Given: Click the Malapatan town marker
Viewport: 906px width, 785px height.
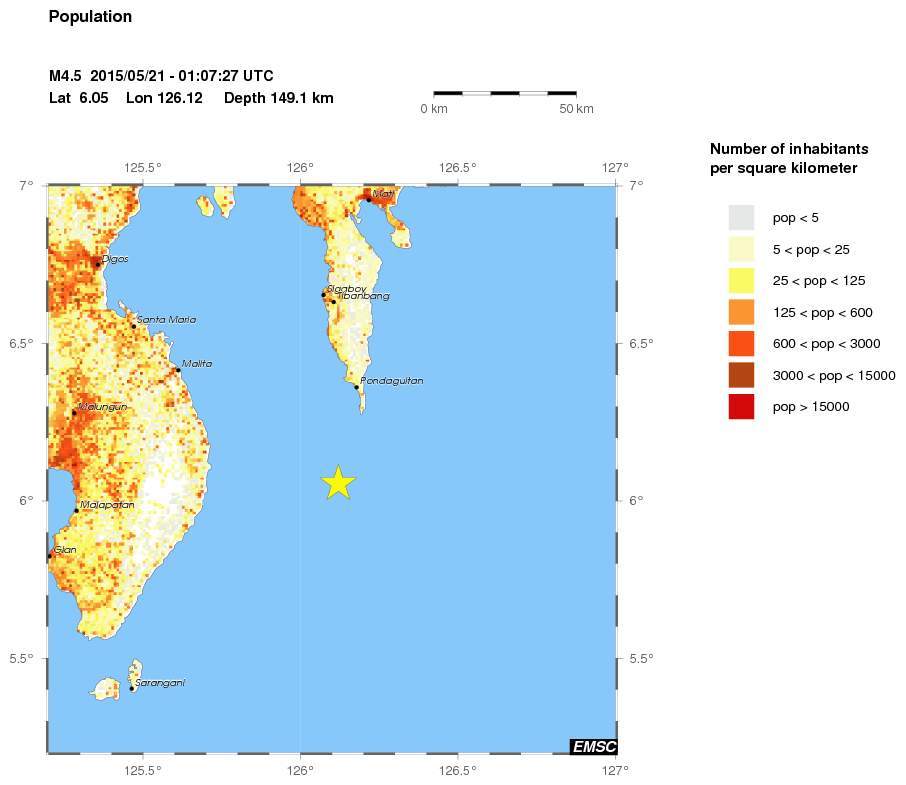Looking at the screenshot, I should (76, 510).
